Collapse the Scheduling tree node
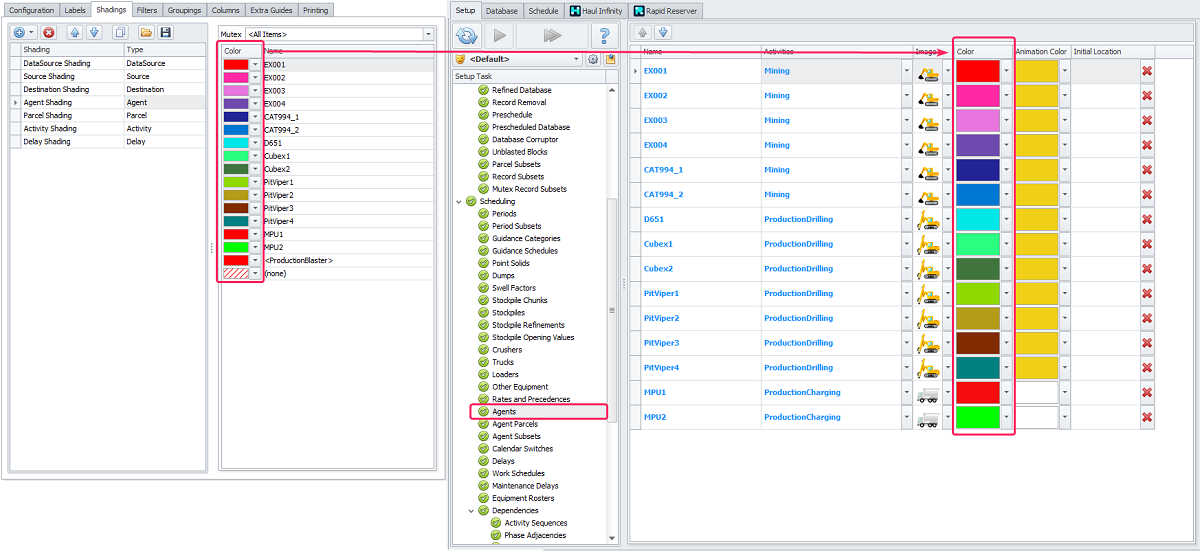 459,201
